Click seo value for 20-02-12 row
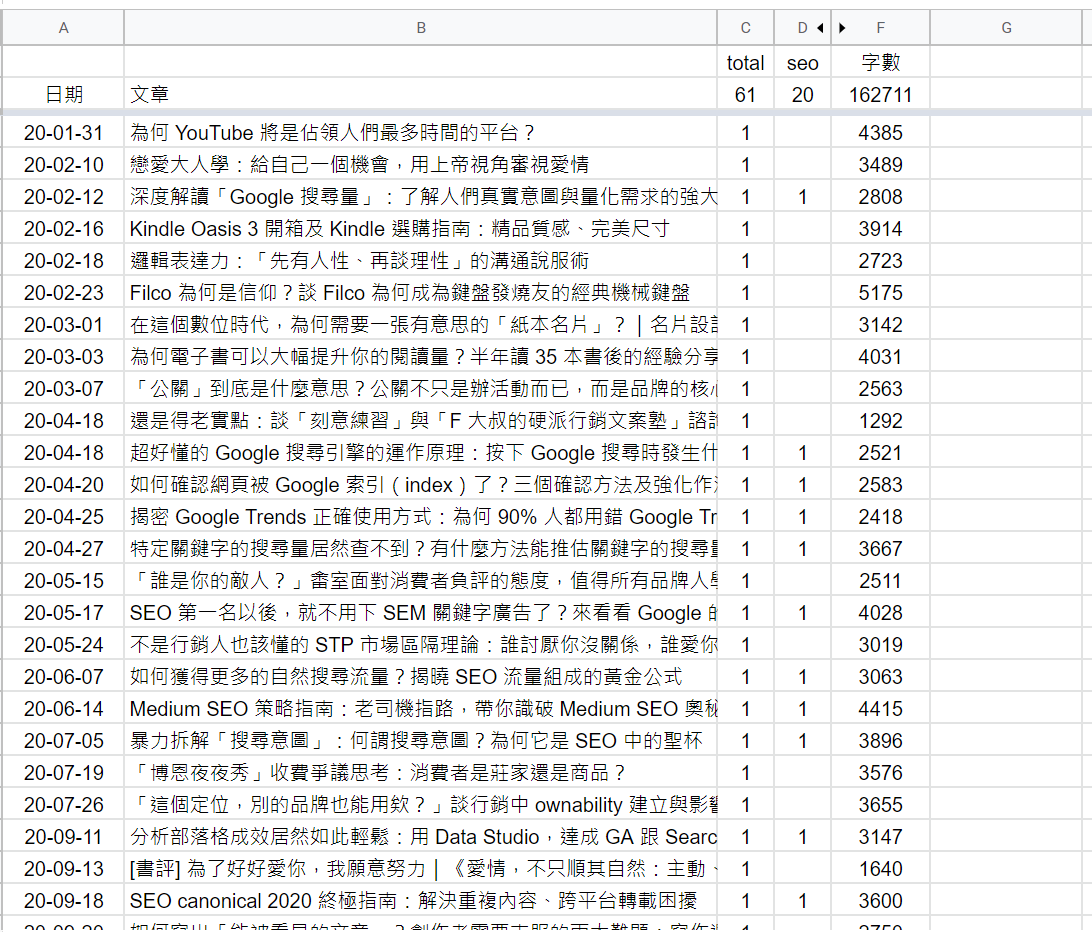1092x932 pixels. 802,197
